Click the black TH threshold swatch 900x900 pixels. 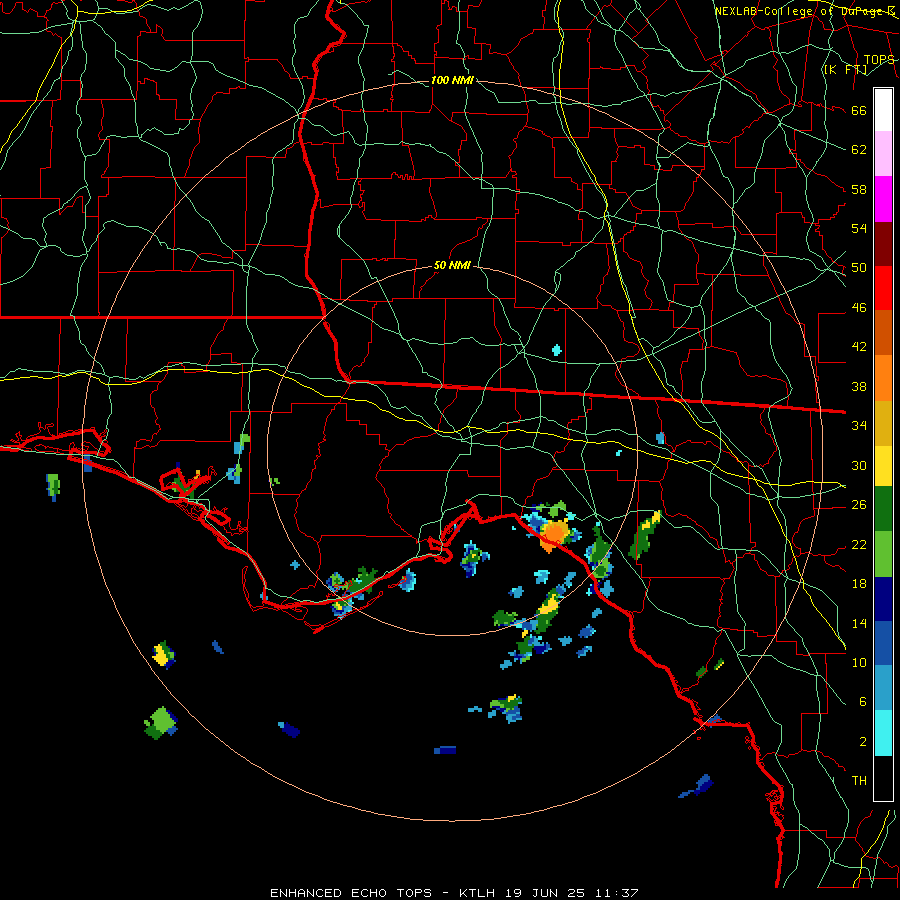[x=883, y=778]
